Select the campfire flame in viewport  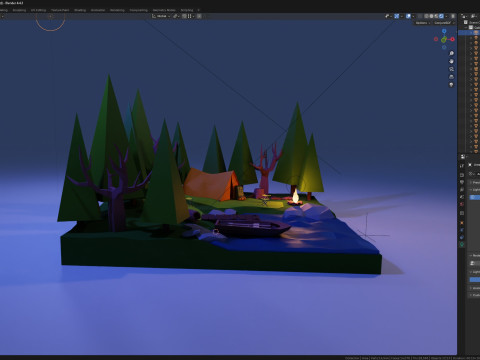(x=295, y=195)
